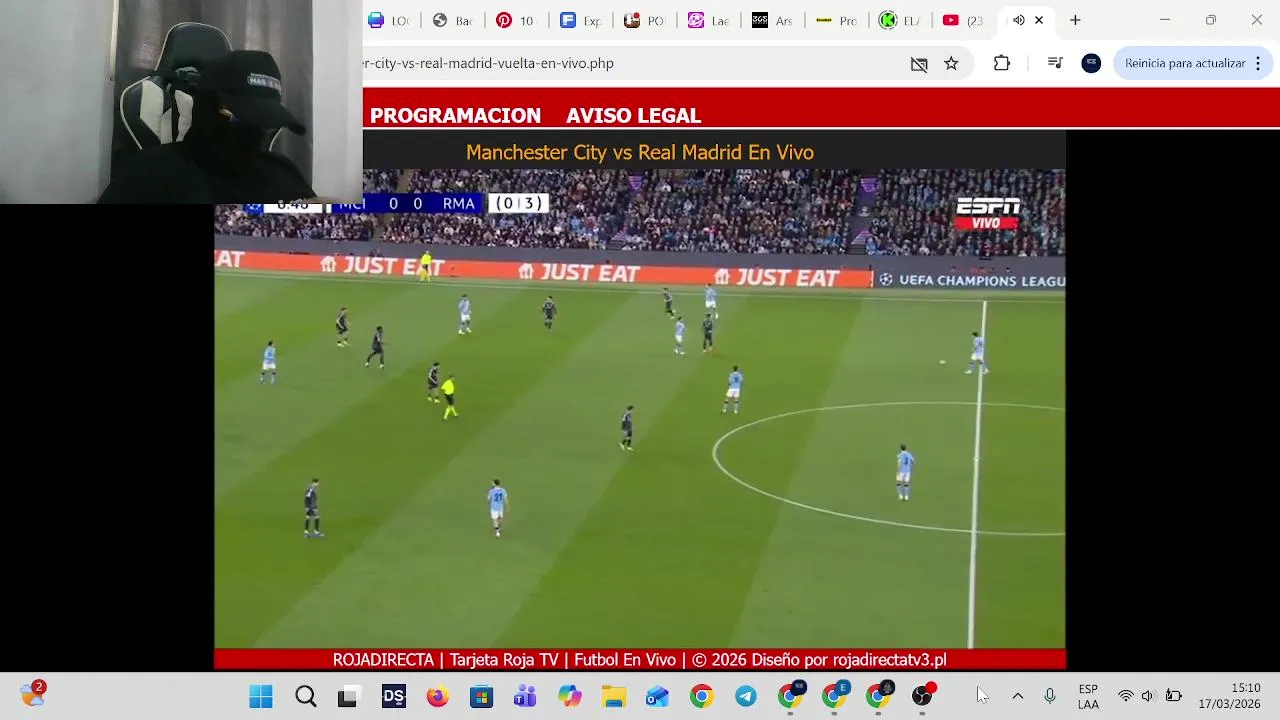The height and width of the screenshot is (720, 1280).
Task: Switch to the YouTube browser tab
Action: coord(963,20)
